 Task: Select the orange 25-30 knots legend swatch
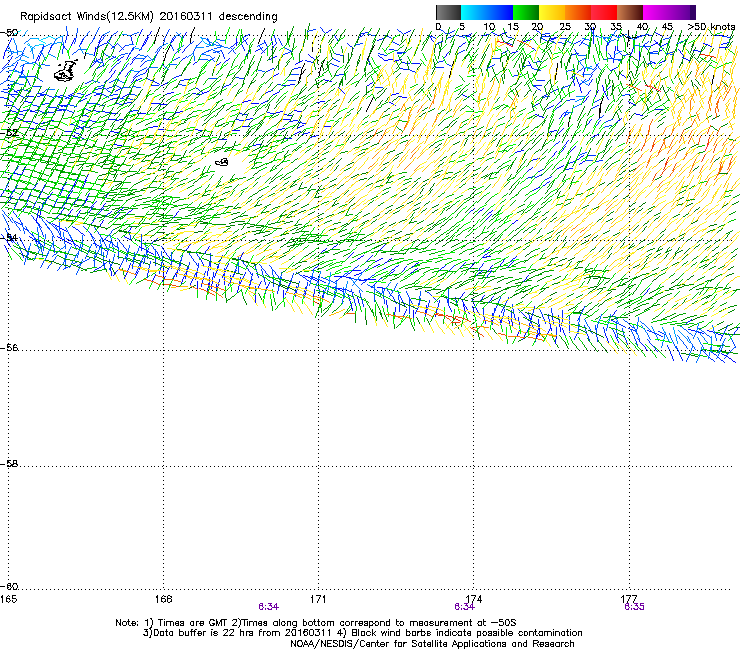click(x=578, y=12)
